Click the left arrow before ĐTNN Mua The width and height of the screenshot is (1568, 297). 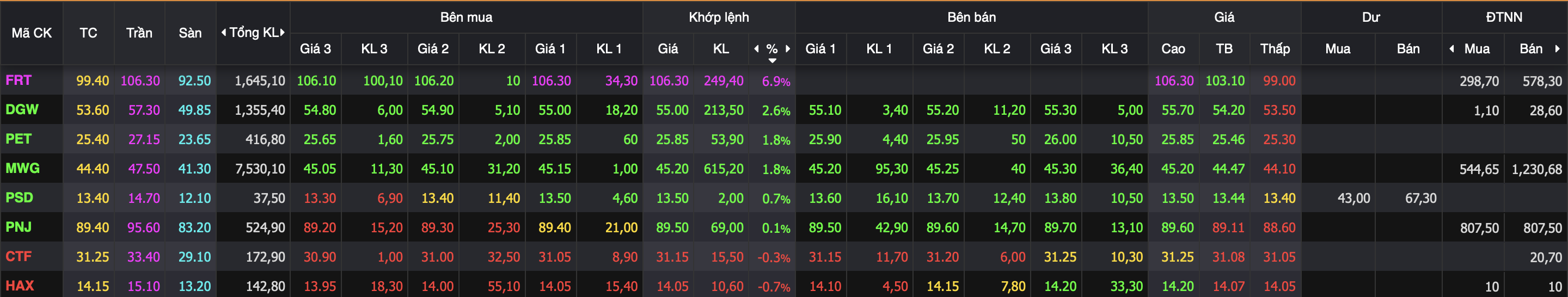point(1451,49)
